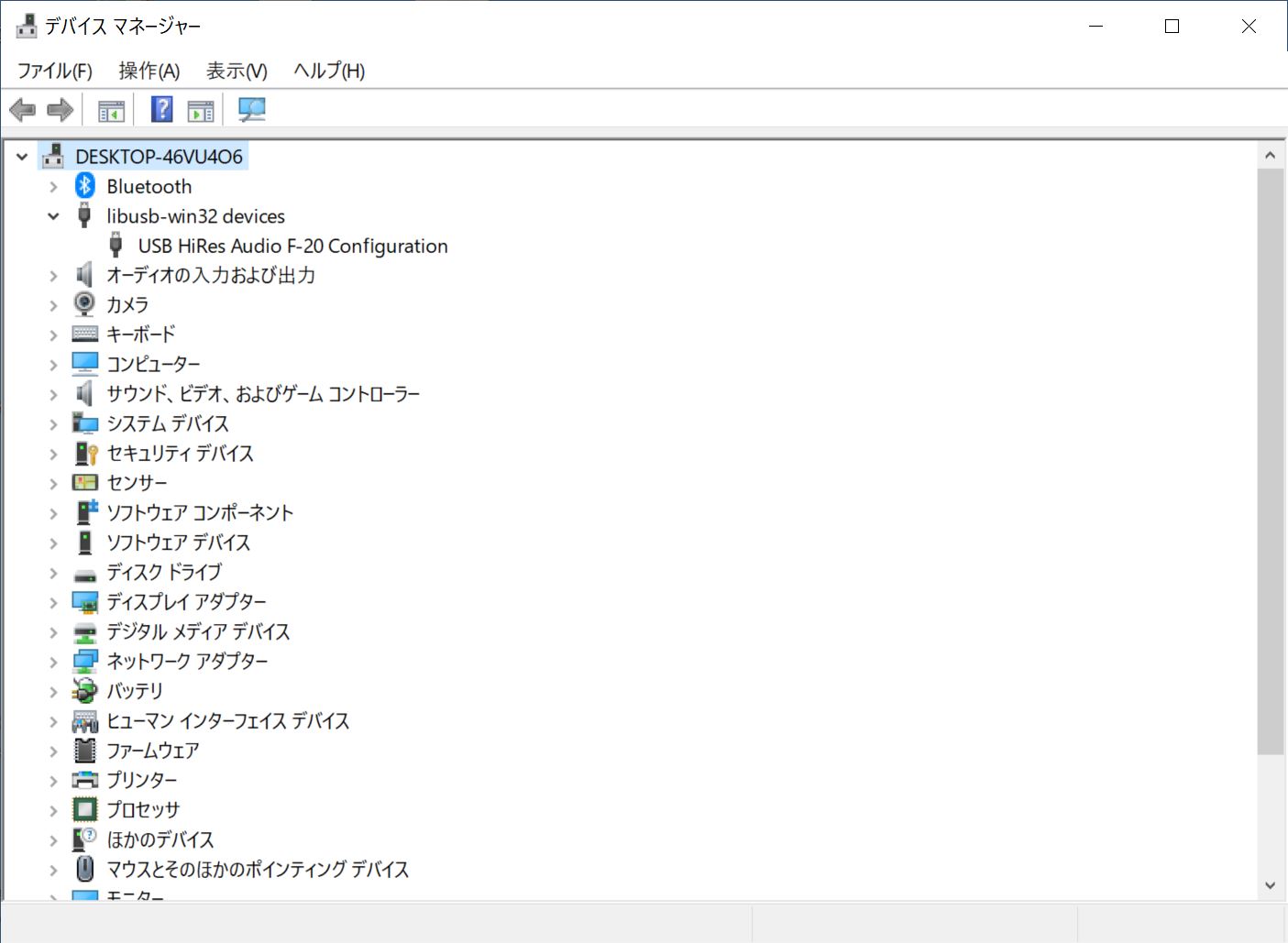Open the blue question mark help icon
Screen dimensions: 1288x943
tap(161, 110)
